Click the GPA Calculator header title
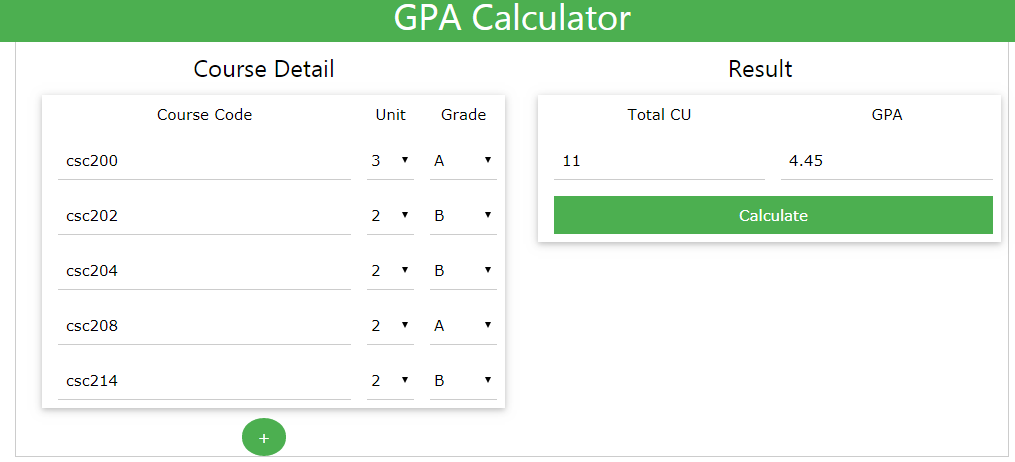Viewport: 1015px width, 462px height. [512, 18]
